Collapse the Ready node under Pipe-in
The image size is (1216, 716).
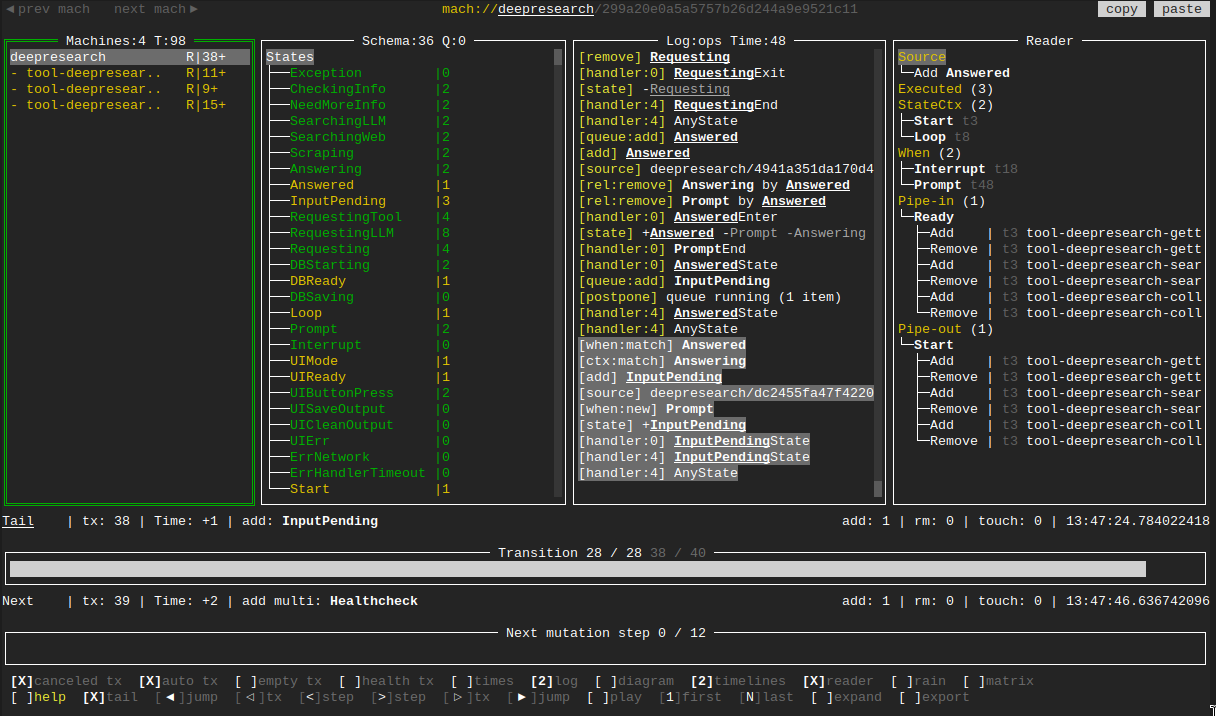point(934,217)
